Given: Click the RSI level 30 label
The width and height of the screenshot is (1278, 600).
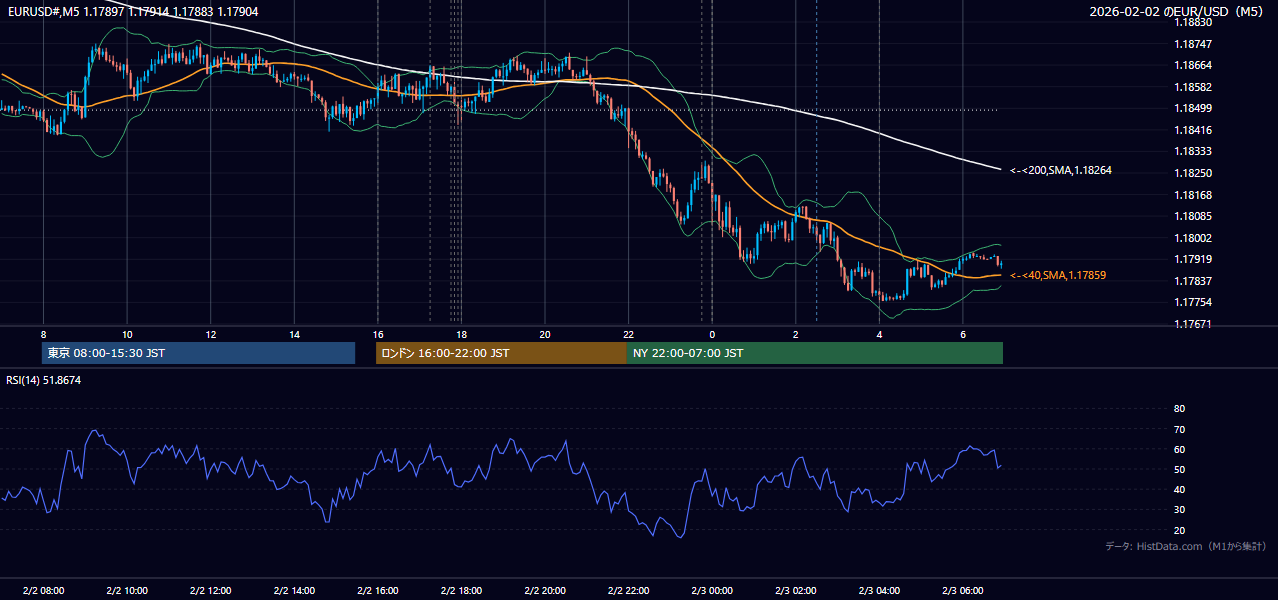Looking at the screenshot, I should click(1179, 510).
